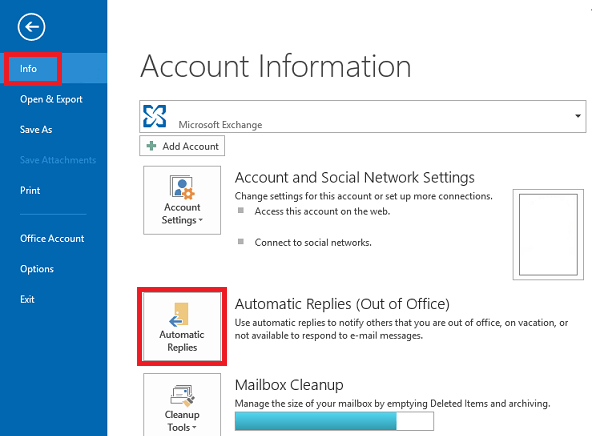Screen dimensions: 592x436
Task: Click Account and Social Network Settings heading
Action: [355, 177]
